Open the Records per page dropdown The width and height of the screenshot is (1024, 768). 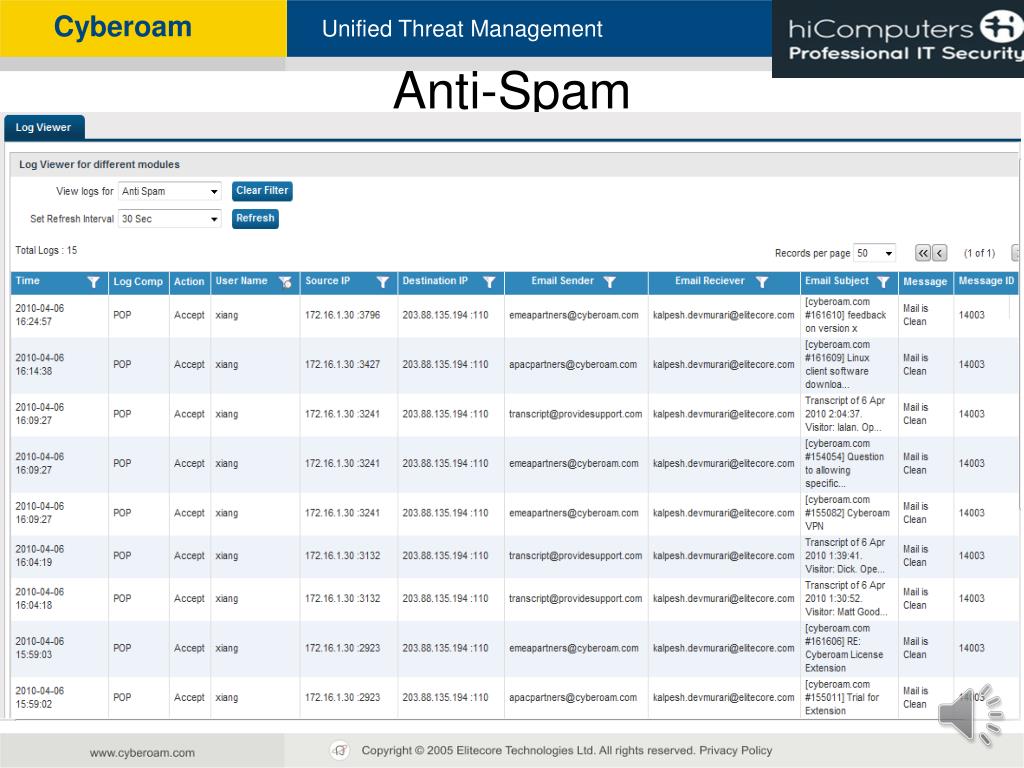pyautogui.click(x=874, y=253)
